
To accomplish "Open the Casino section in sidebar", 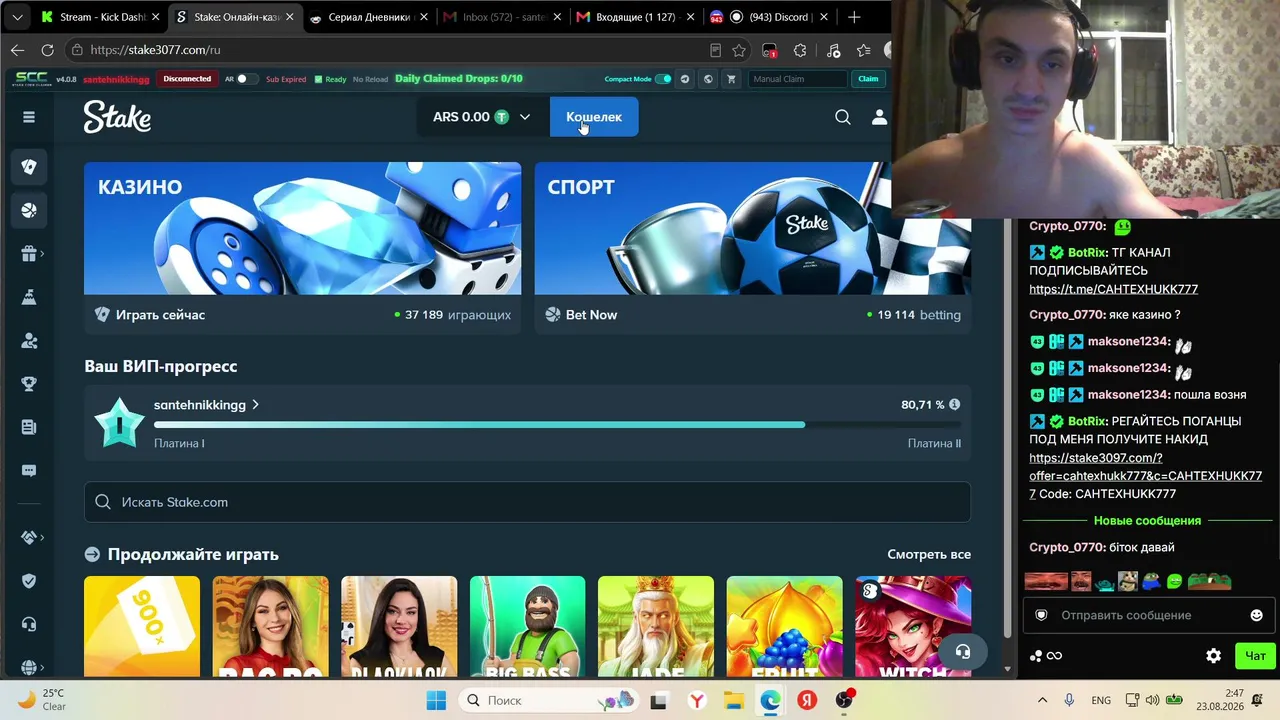I will coord(29,167).
